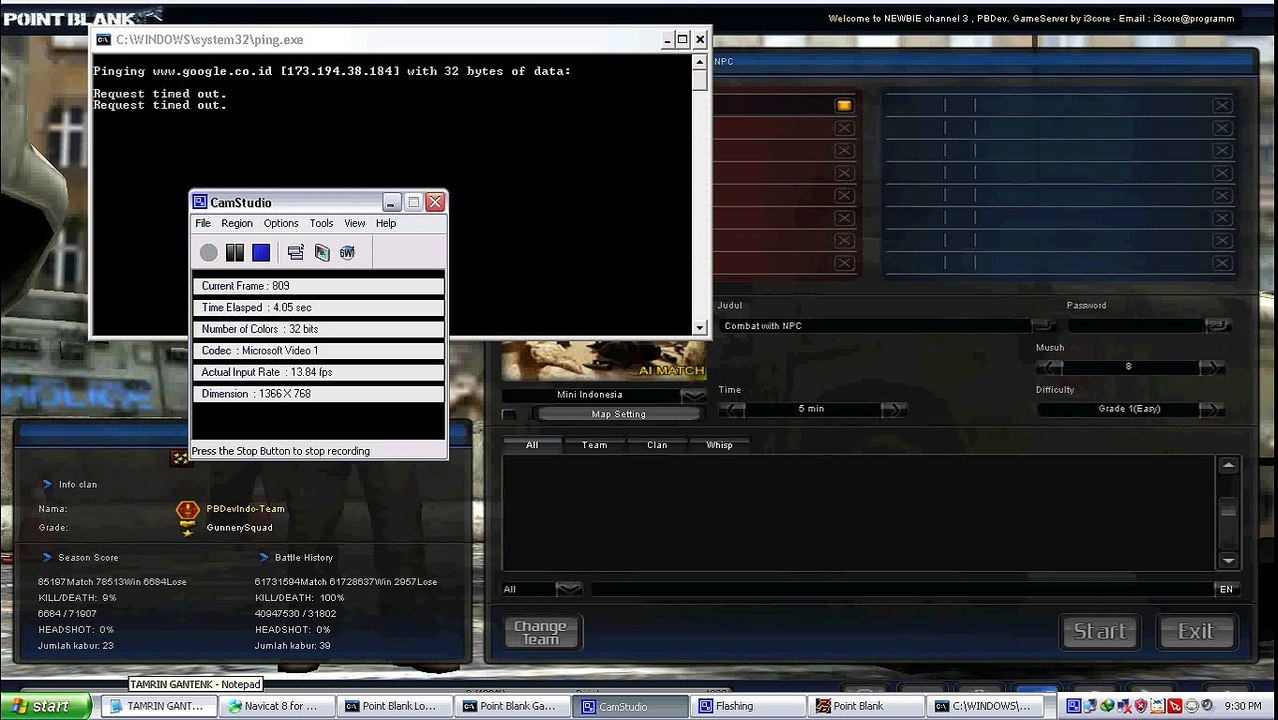Click the AI MATCH map thumbnail
The width and height of the screenshot is (1278, 720).
(x=604, y=360)
